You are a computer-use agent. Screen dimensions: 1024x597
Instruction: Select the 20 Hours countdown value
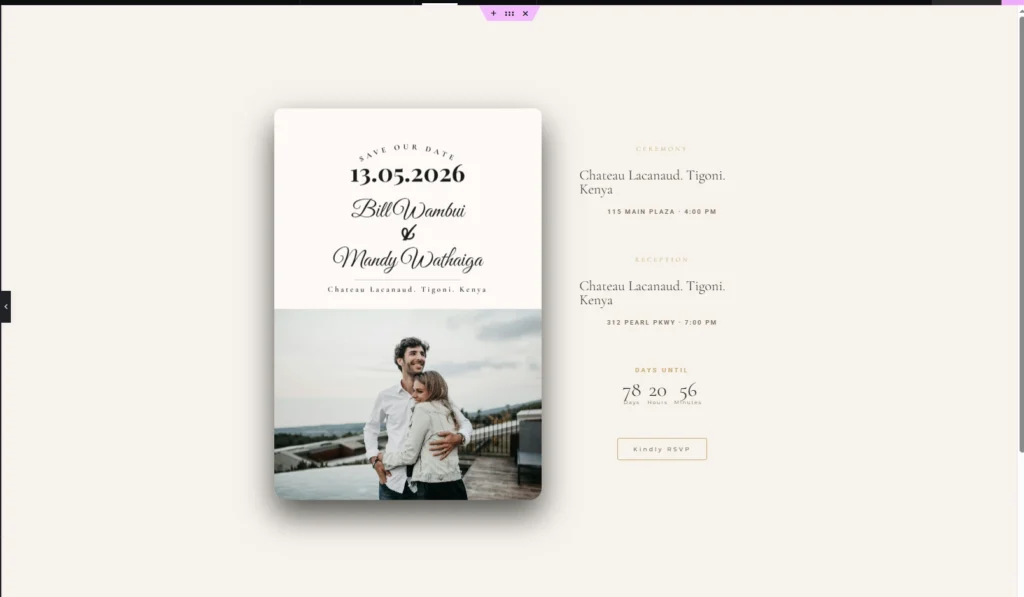658,393
